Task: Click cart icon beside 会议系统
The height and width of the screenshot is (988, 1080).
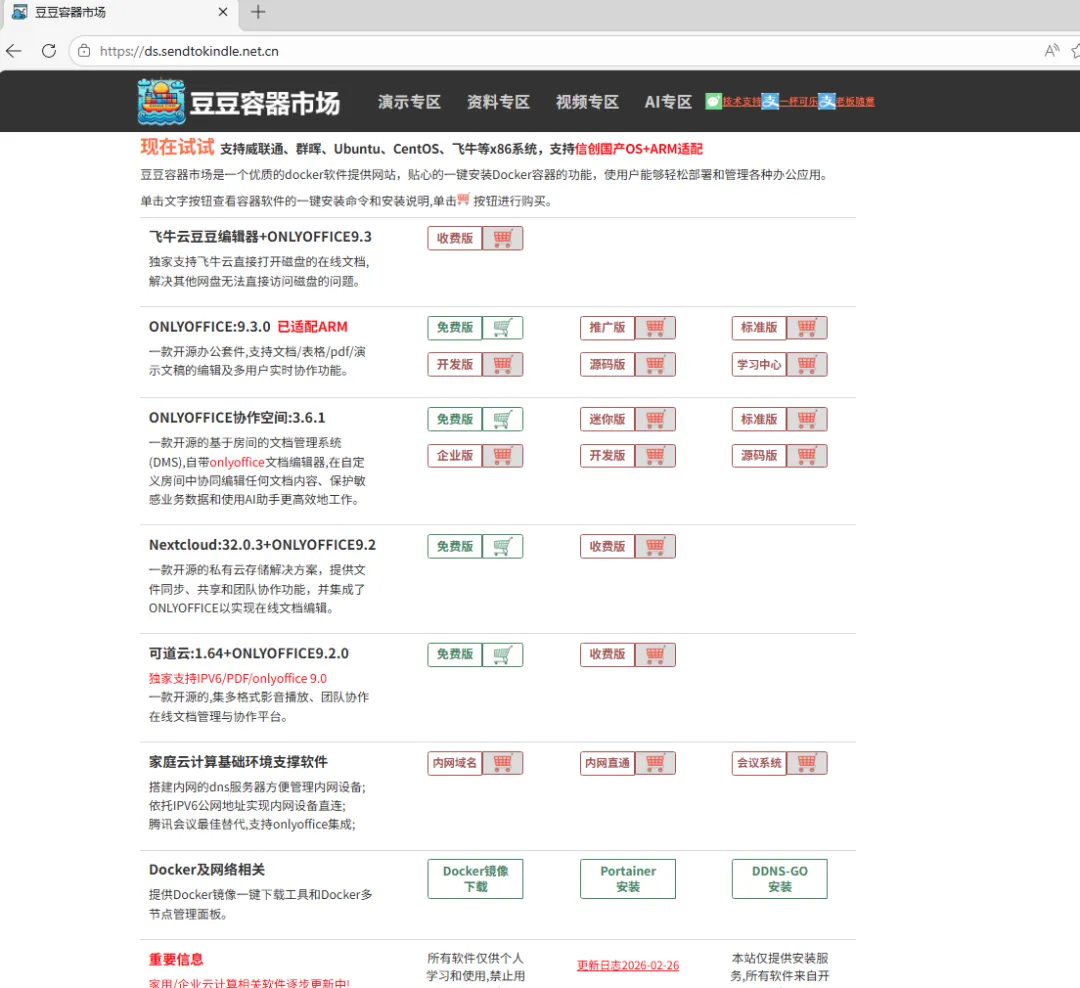Action: coord(807,763)
